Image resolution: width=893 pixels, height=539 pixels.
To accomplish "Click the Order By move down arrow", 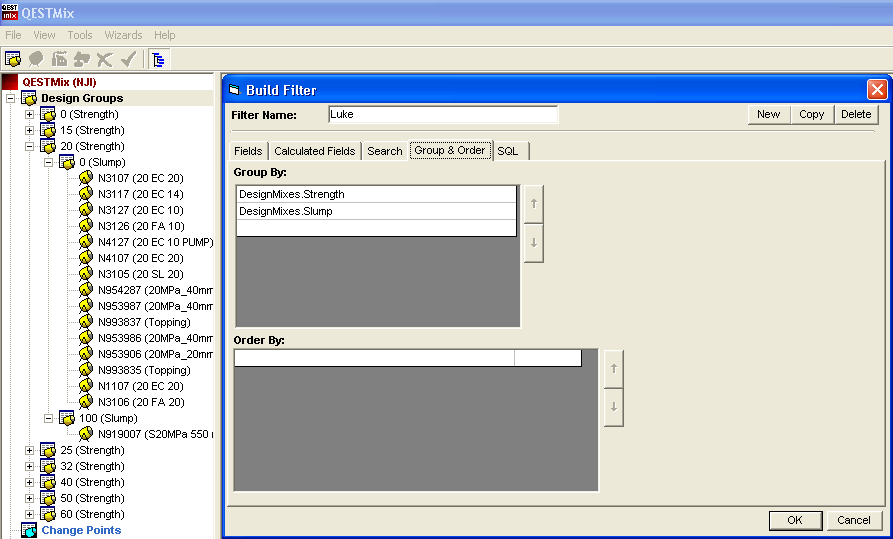I will coord(613,407).
